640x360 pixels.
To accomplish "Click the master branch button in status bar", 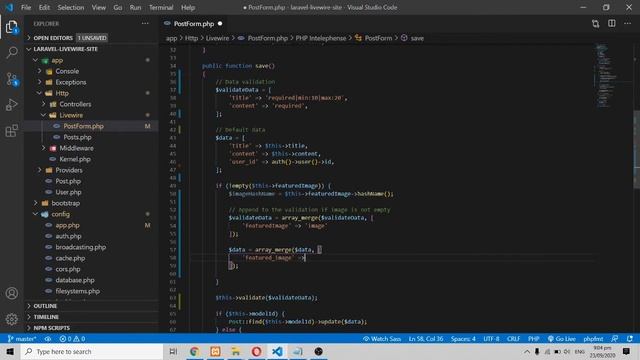I will [x=22, y=339].
